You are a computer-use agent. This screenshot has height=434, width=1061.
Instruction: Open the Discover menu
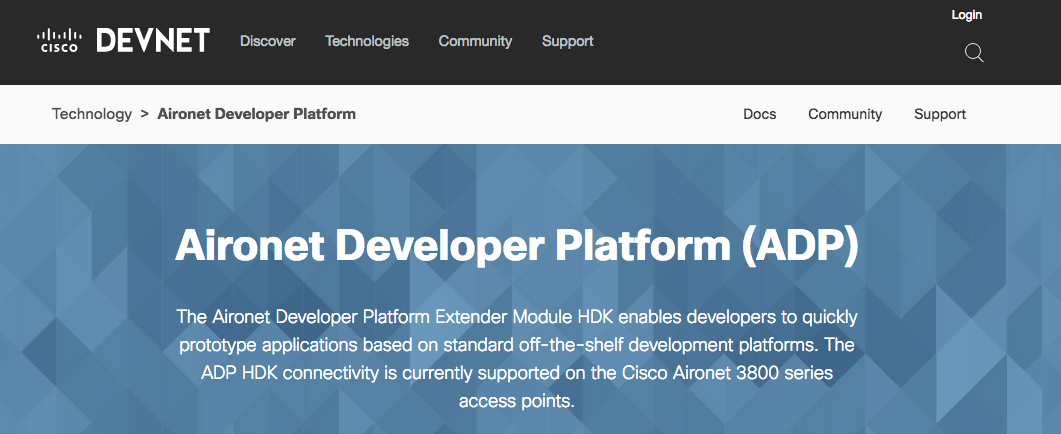[268, 41]
